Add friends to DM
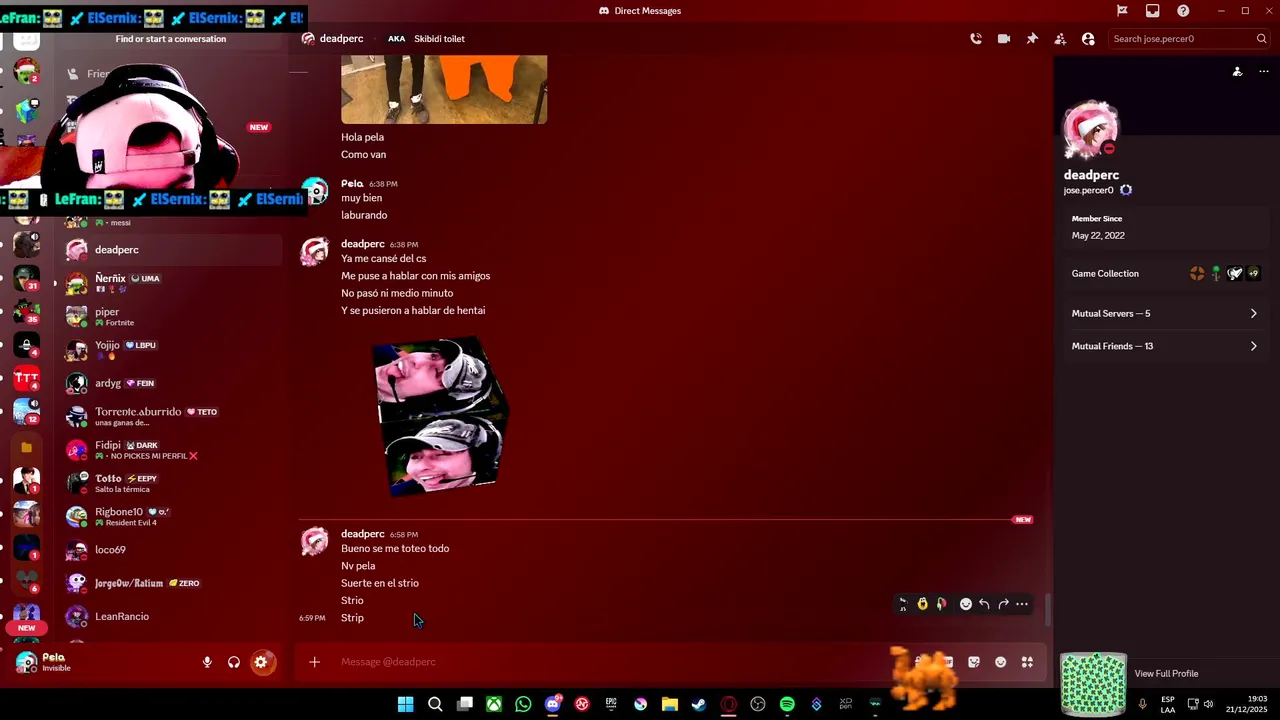Image resolution: width=1280 pixels, height=720 pixels. pos(1060,39)
